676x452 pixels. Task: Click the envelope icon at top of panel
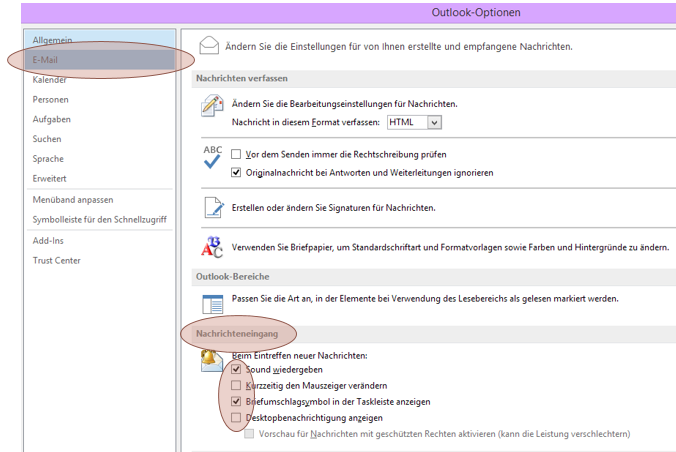pos(209,45)
